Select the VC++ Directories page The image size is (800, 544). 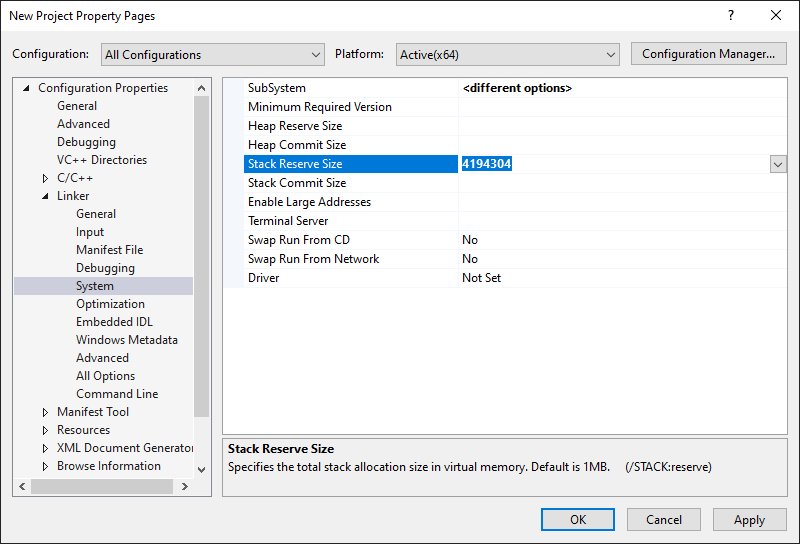(101, 160)
